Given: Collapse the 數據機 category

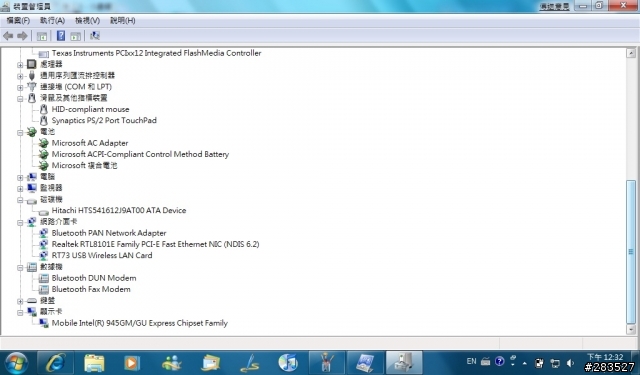Looking at the screenshot, I should (x=20, y=268).
